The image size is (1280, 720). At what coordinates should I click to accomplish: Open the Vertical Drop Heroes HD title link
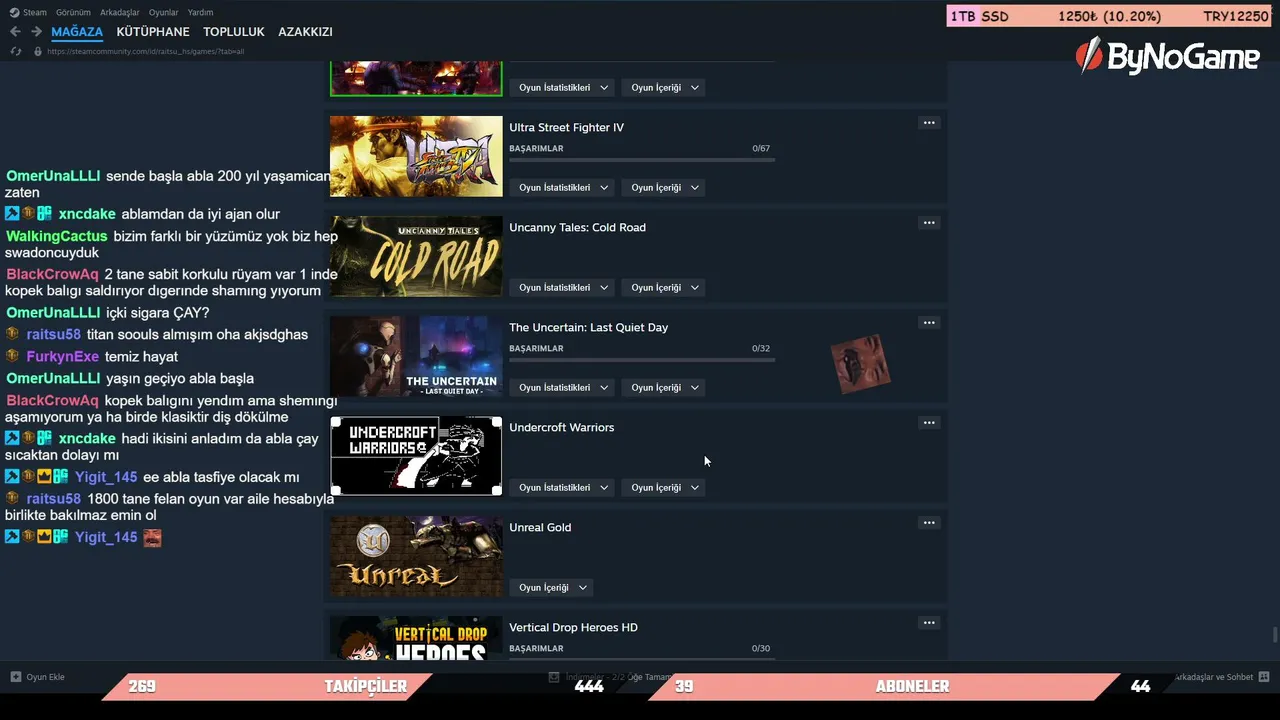click(x=573, y=628)
